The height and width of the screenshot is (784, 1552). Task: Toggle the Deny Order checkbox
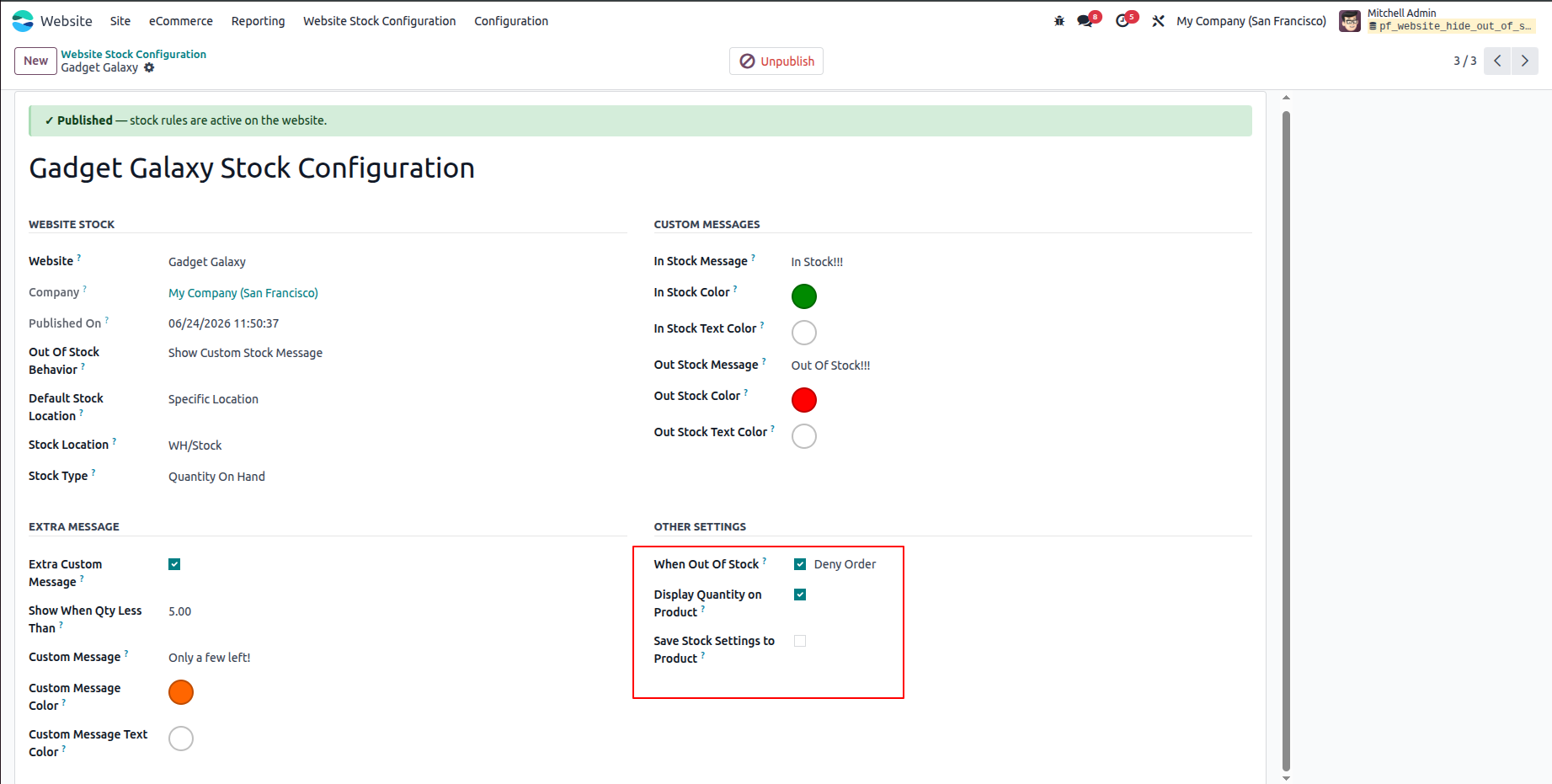coord(800,564)
